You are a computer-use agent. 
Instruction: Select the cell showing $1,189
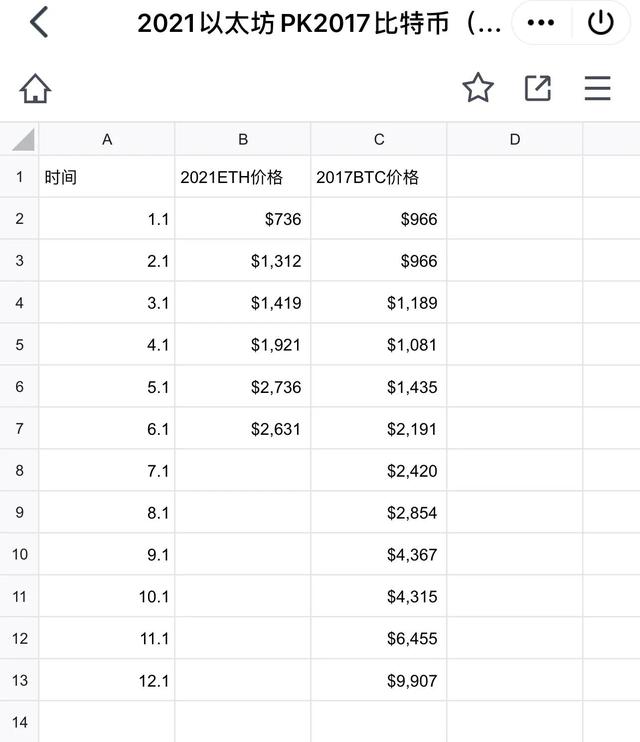[x=379, y=302]
